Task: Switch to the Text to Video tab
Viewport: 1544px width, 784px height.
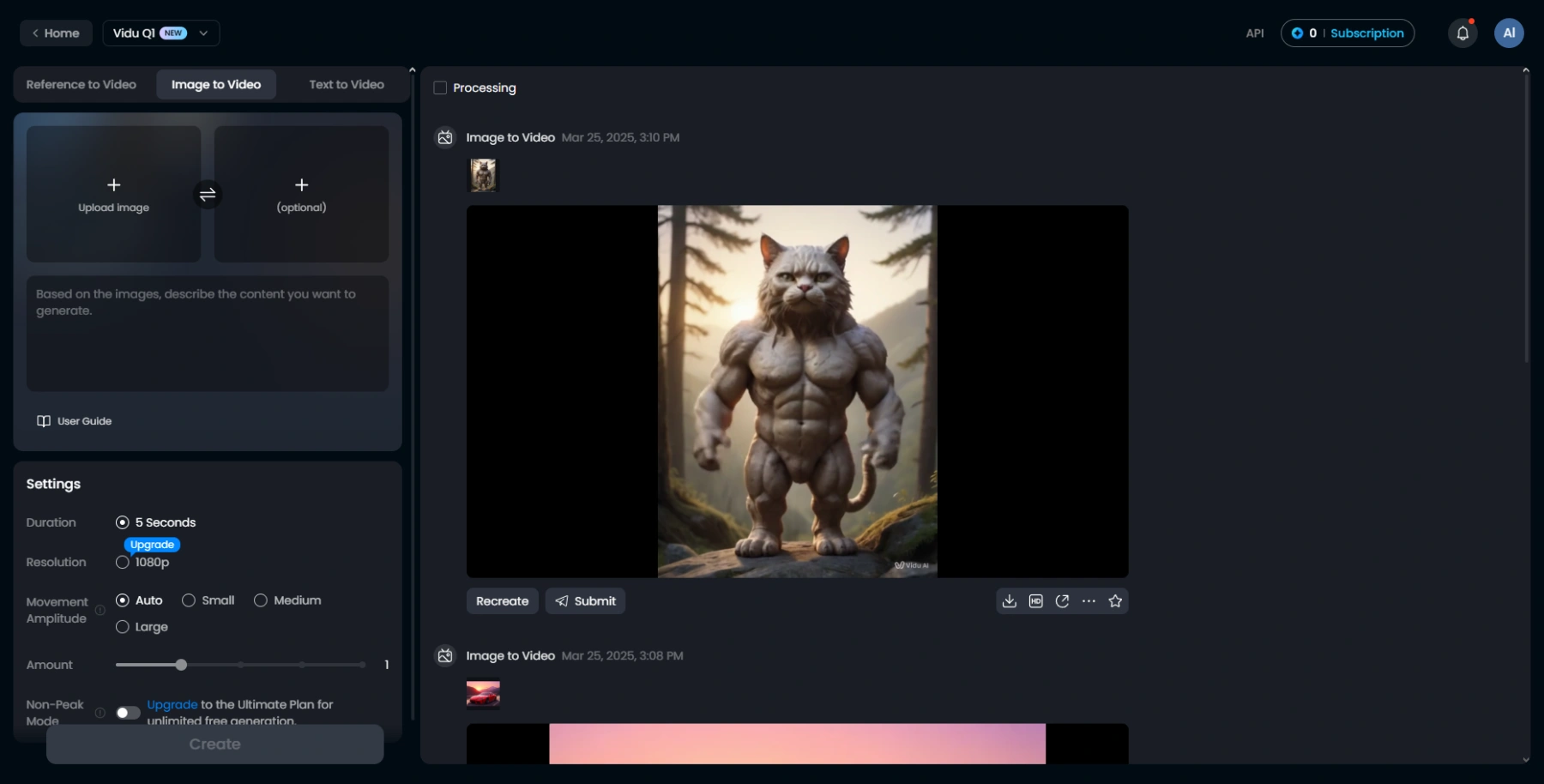Action: click(347, 85)
